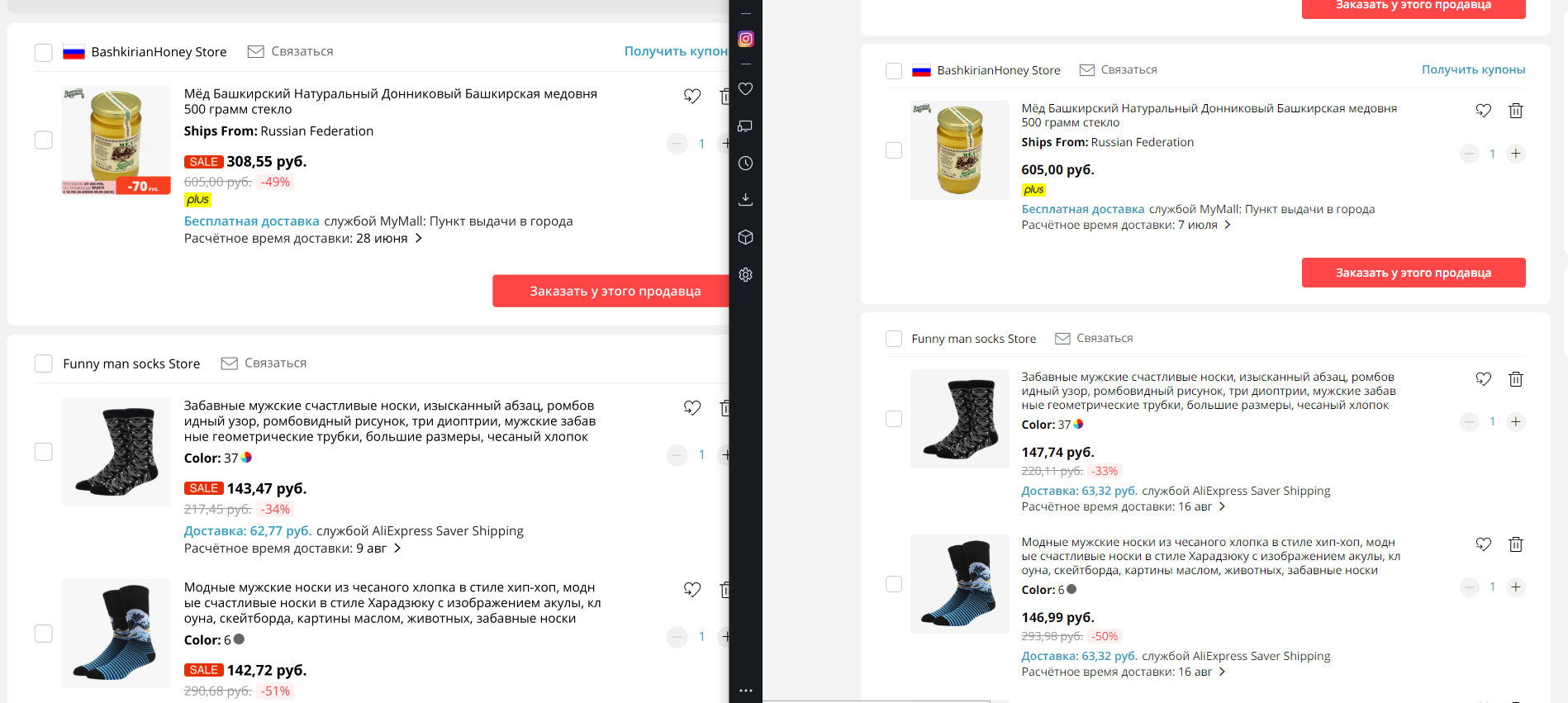Click Доставка: 62,77 руб. link

pos(248,530)
